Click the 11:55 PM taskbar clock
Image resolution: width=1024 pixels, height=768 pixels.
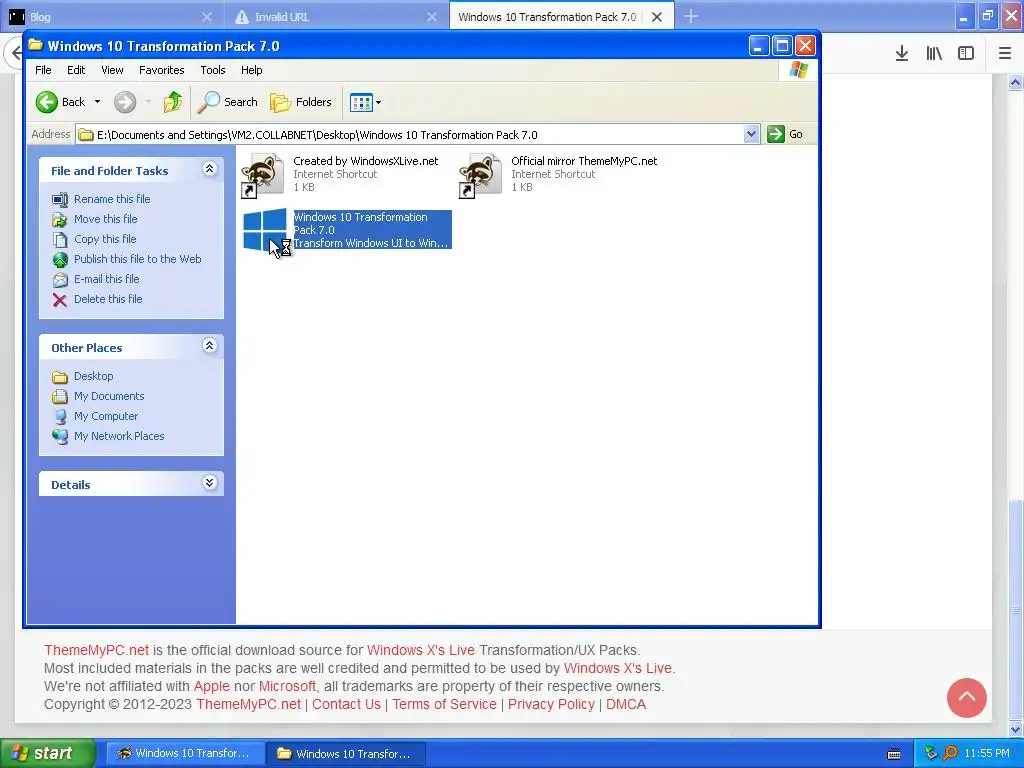point(987,753)
